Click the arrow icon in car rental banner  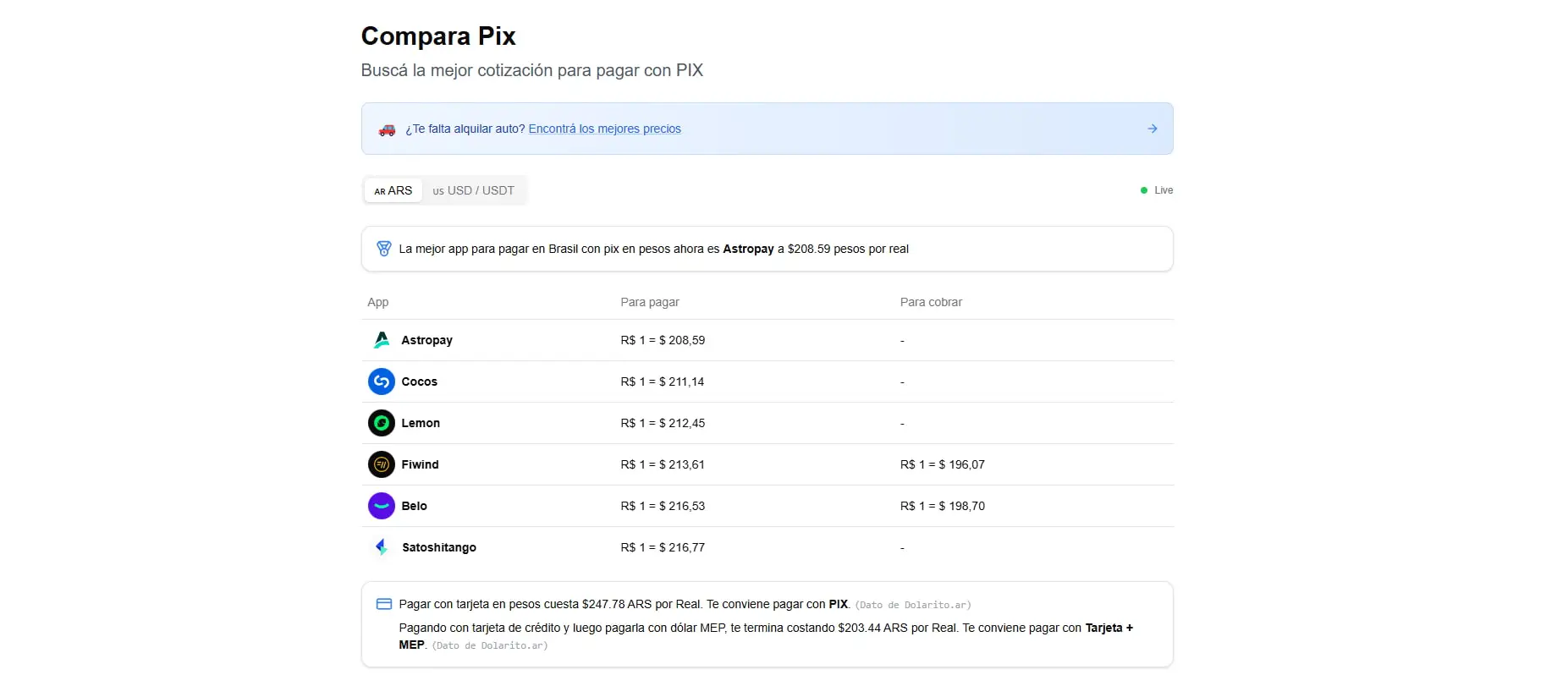coord(1153,129)
